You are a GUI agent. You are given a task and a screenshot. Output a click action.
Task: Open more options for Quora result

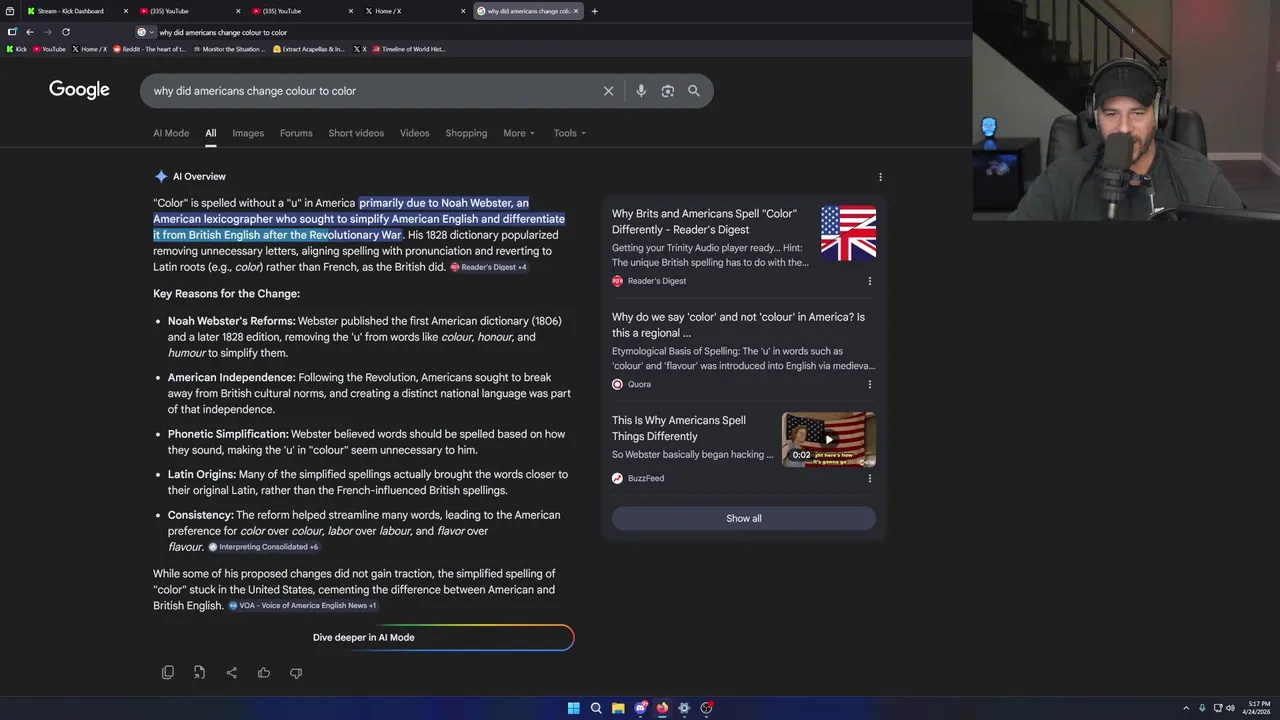coord(869,384)
